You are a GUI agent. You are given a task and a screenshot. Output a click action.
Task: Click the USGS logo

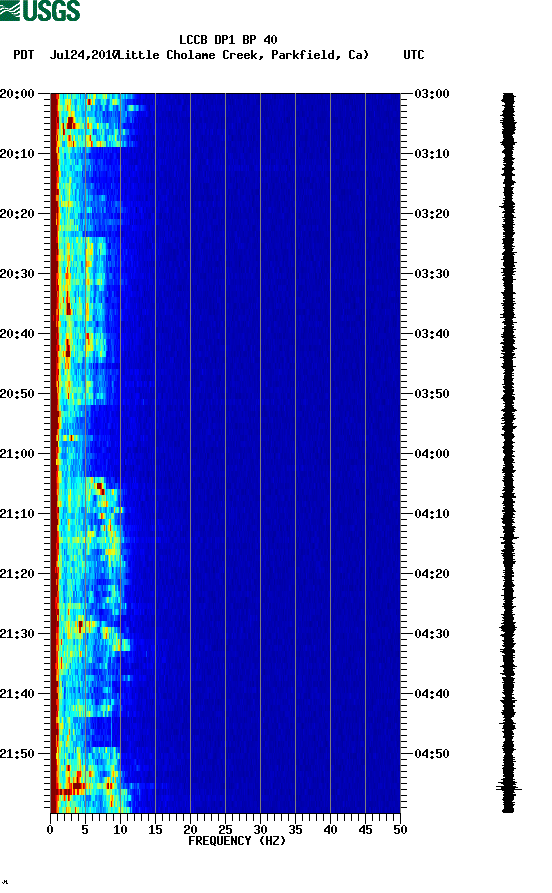click(x=40, y=10)
